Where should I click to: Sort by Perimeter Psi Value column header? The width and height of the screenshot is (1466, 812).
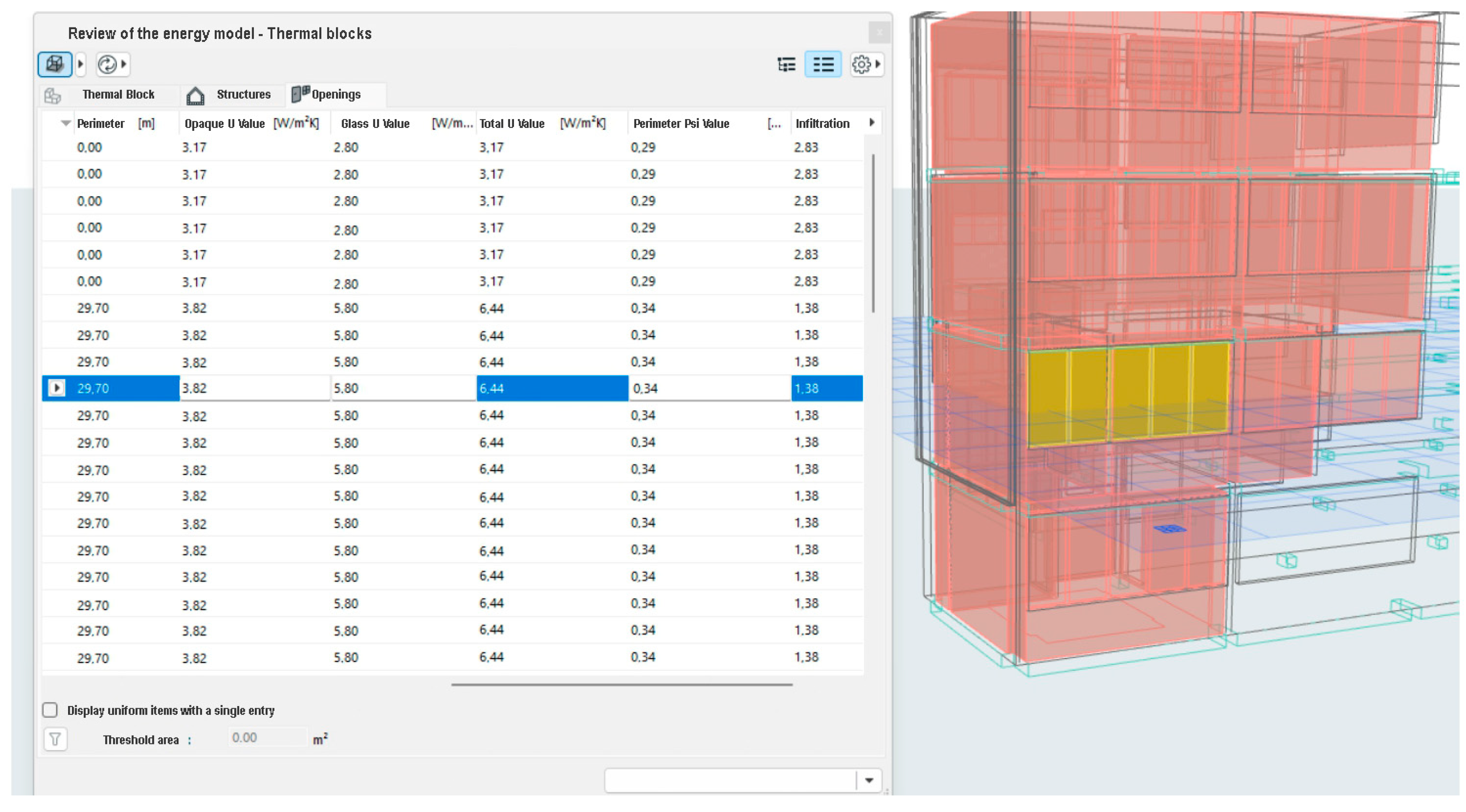[681, 123]
